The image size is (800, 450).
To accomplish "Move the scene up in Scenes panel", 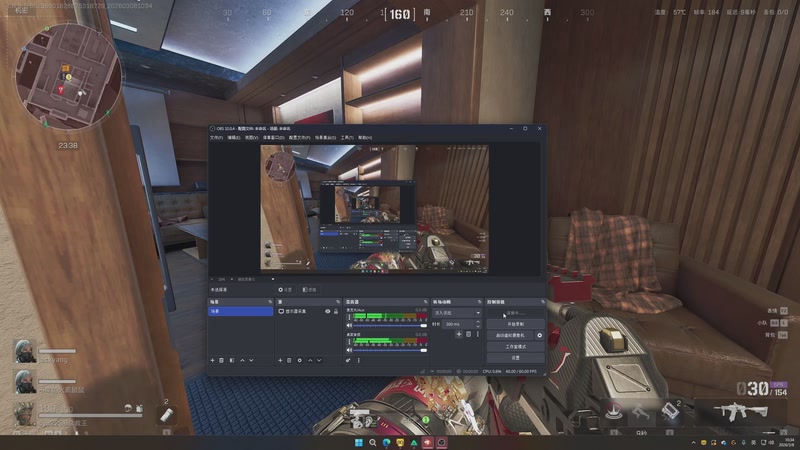I will coord(242,360).
